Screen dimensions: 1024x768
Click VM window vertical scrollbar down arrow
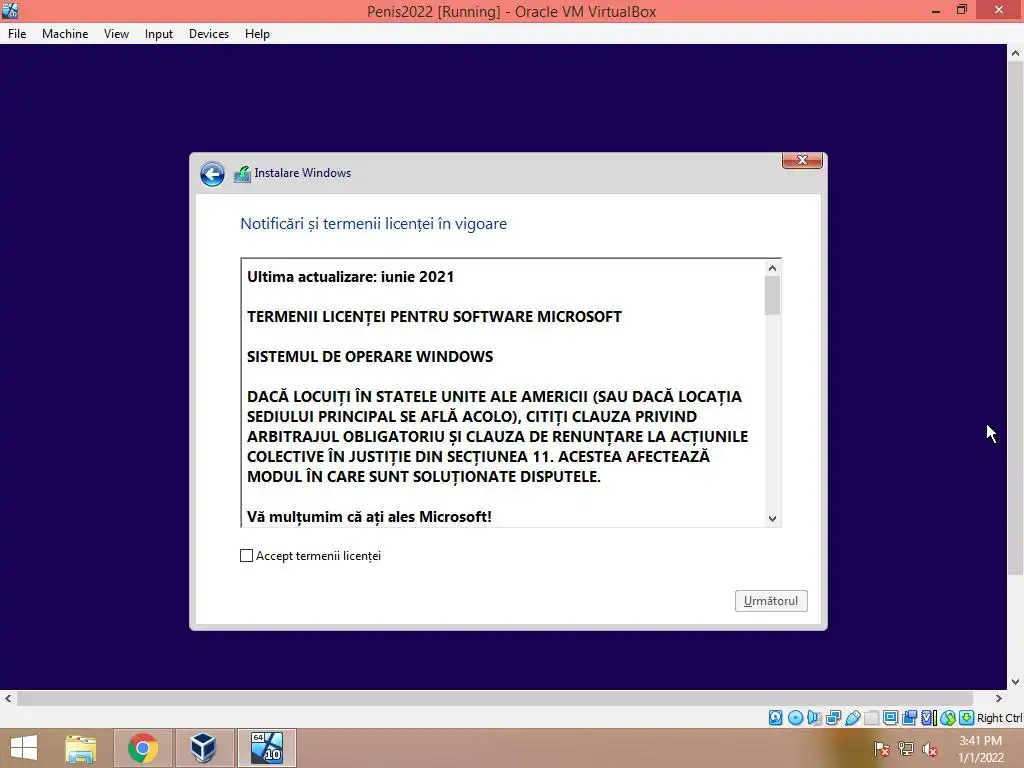1016,682
